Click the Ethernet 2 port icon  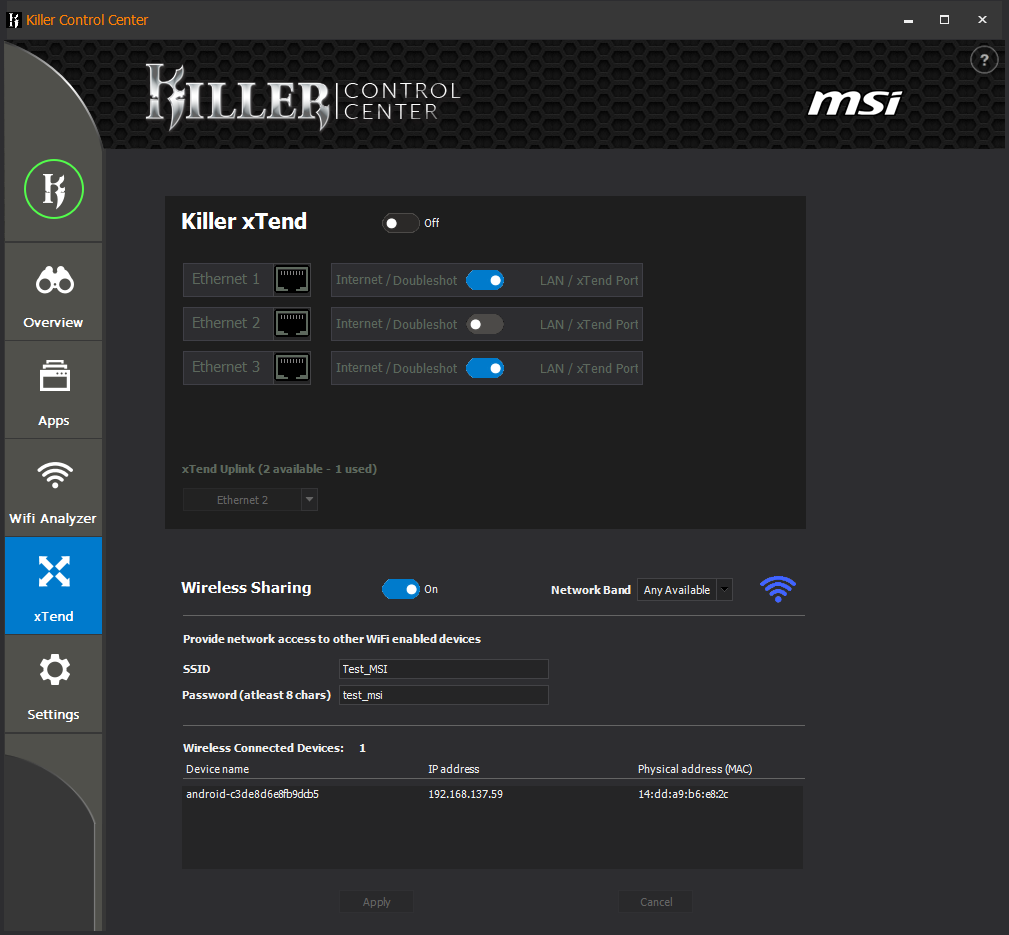pos(292,324)
